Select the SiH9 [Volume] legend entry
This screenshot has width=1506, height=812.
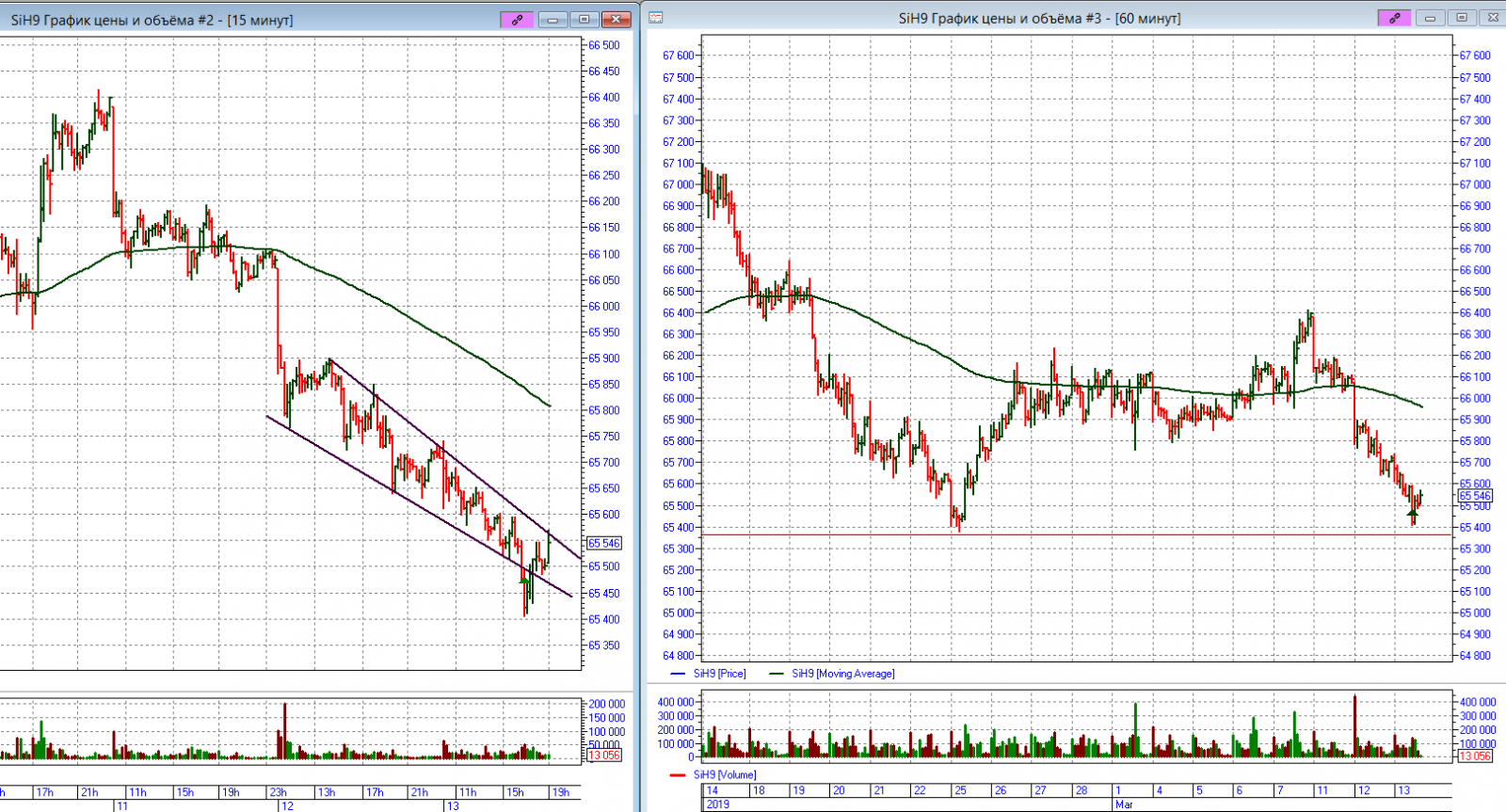click(x=725, y=775)
